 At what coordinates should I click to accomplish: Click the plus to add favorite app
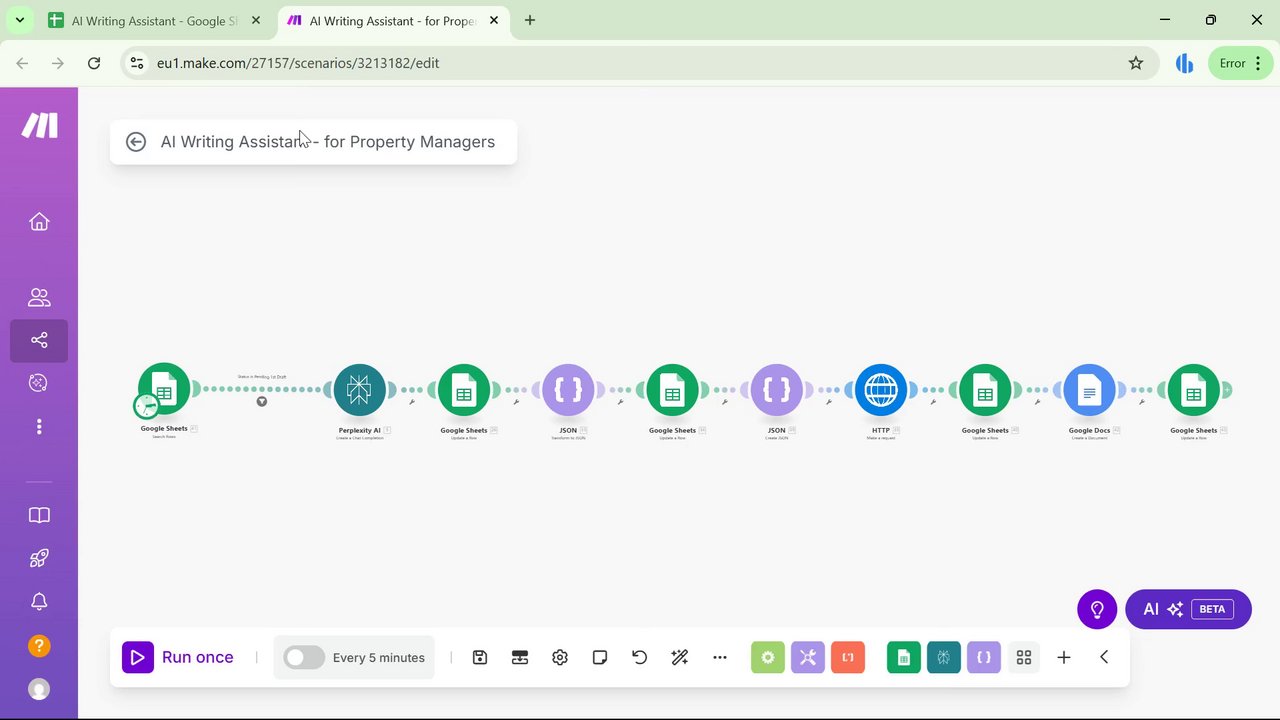1064,657
